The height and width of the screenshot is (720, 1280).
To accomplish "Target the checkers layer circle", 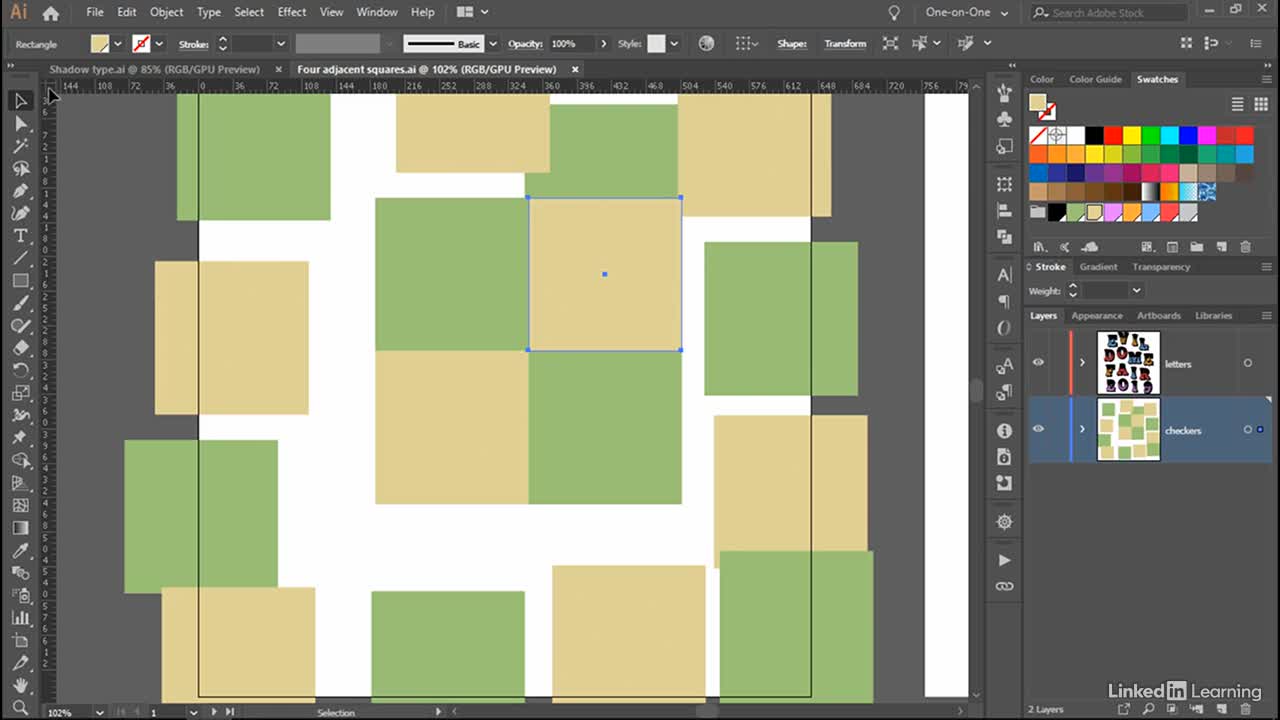I will (1247, 430).
